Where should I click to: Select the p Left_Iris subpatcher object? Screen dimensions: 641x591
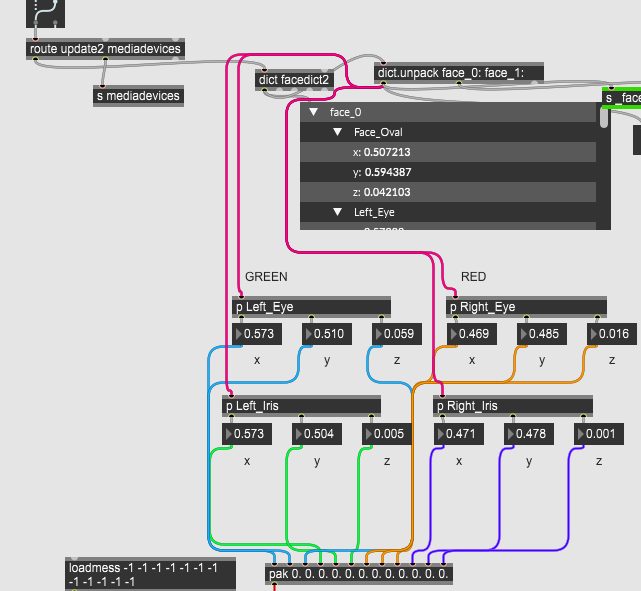tap(300, 406)
